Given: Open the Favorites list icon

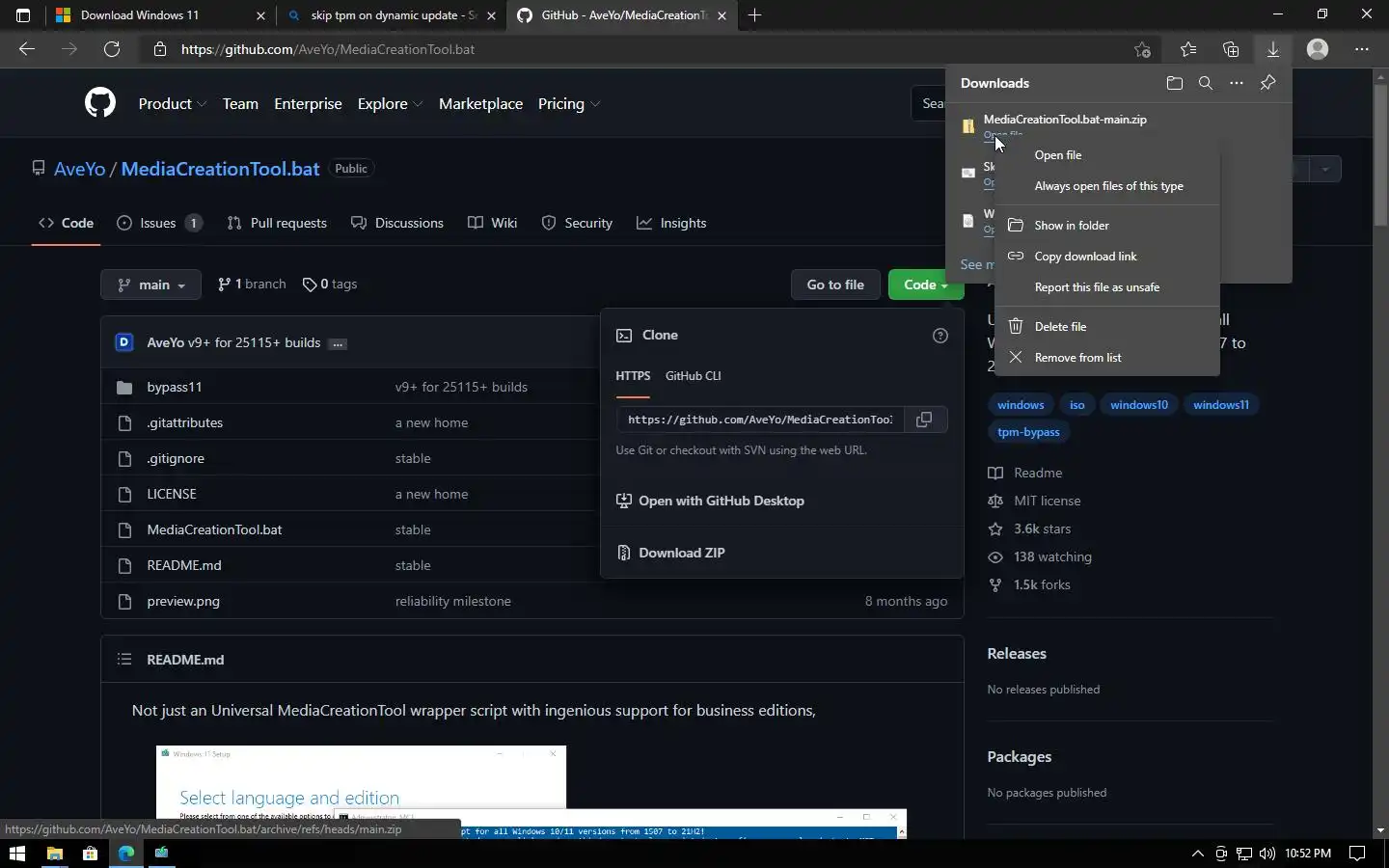Looking at the screenshot, I should click(1187, 49).
